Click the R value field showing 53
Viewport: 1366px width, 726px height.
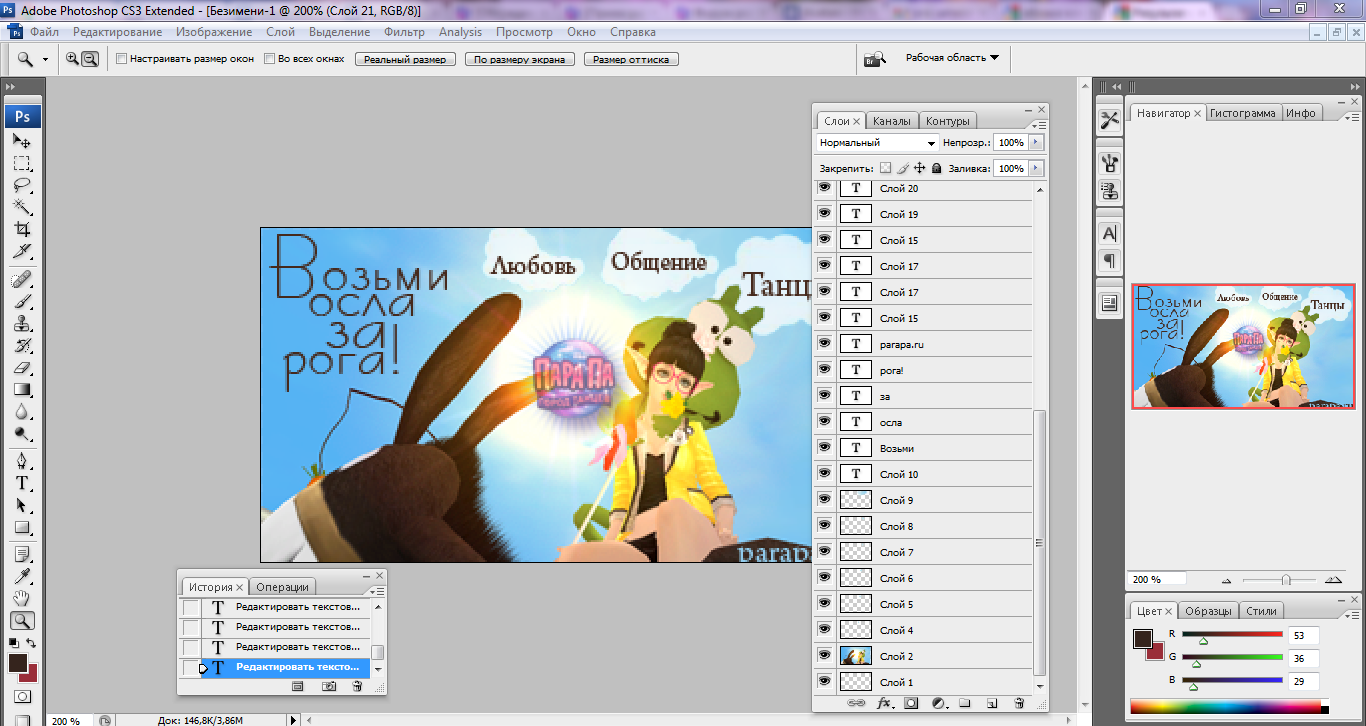tap(1302, 635)
